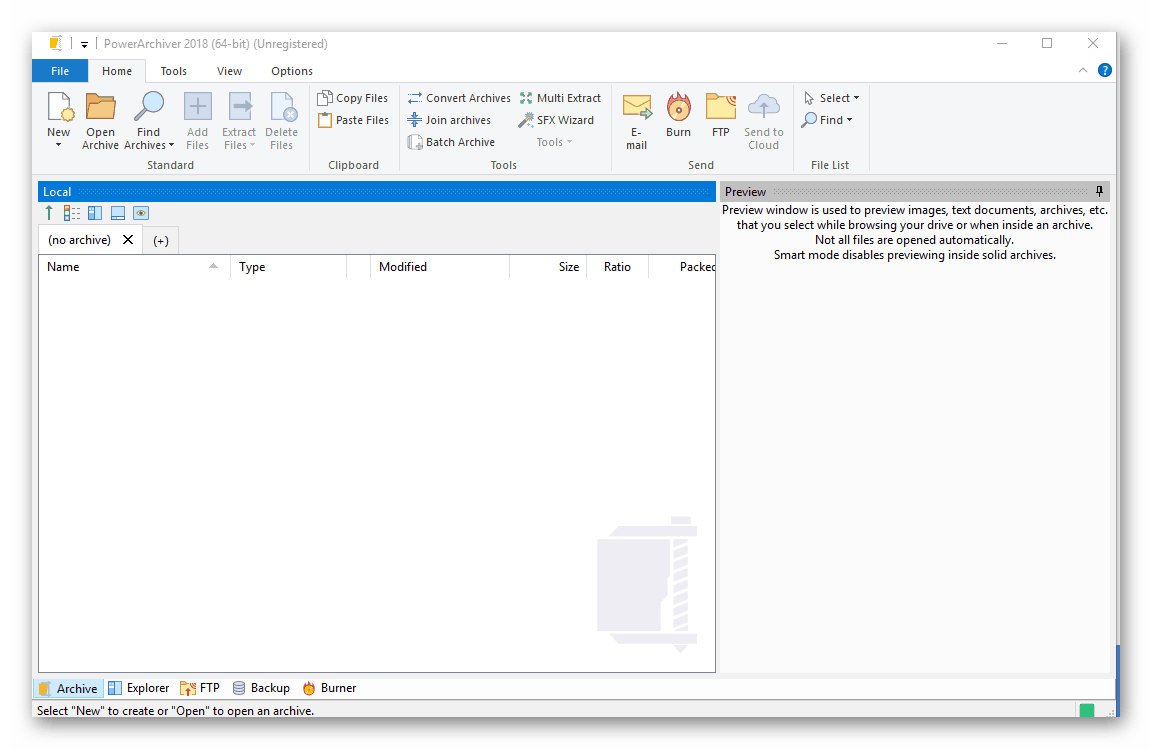Collapse the ribbon with the caret
The image size is (1152, 749).
point(1082,70)
